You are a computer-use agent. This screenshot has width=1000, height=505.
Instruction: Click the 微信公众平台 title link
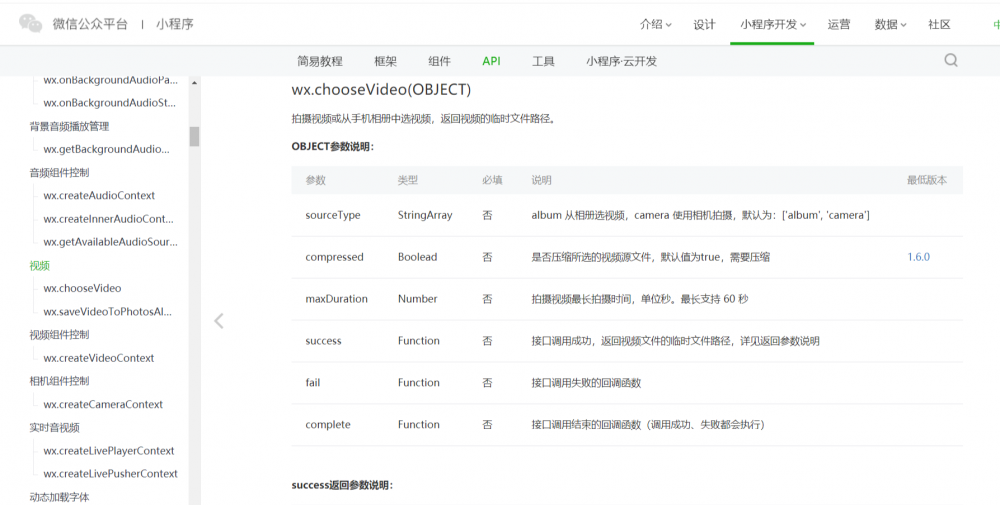tap(90, 24)
